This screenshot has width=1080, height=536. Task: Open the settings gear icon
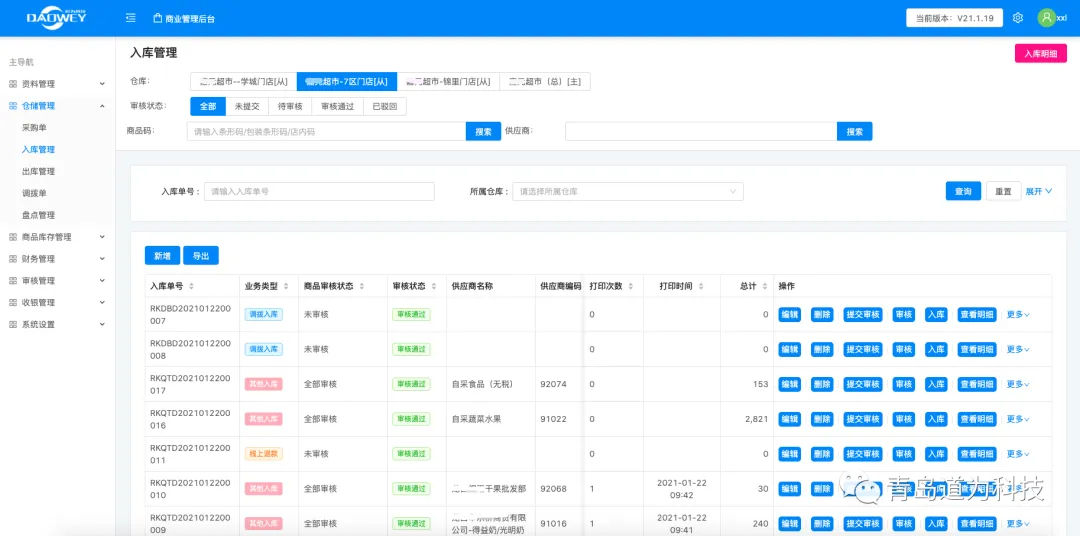(x=1018, y=18)
